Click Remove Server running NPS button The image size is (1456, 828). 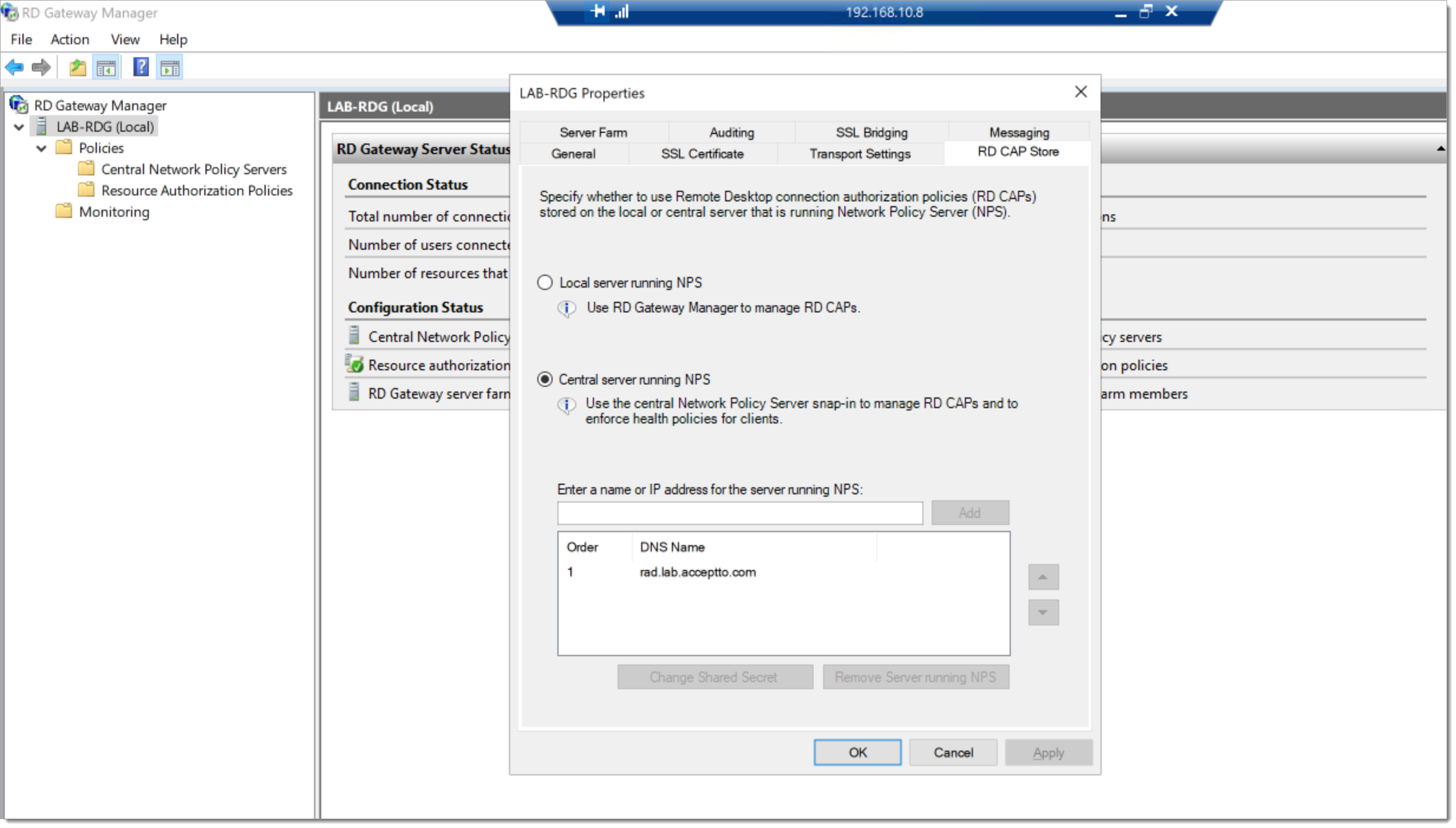(x=916, y=677)
